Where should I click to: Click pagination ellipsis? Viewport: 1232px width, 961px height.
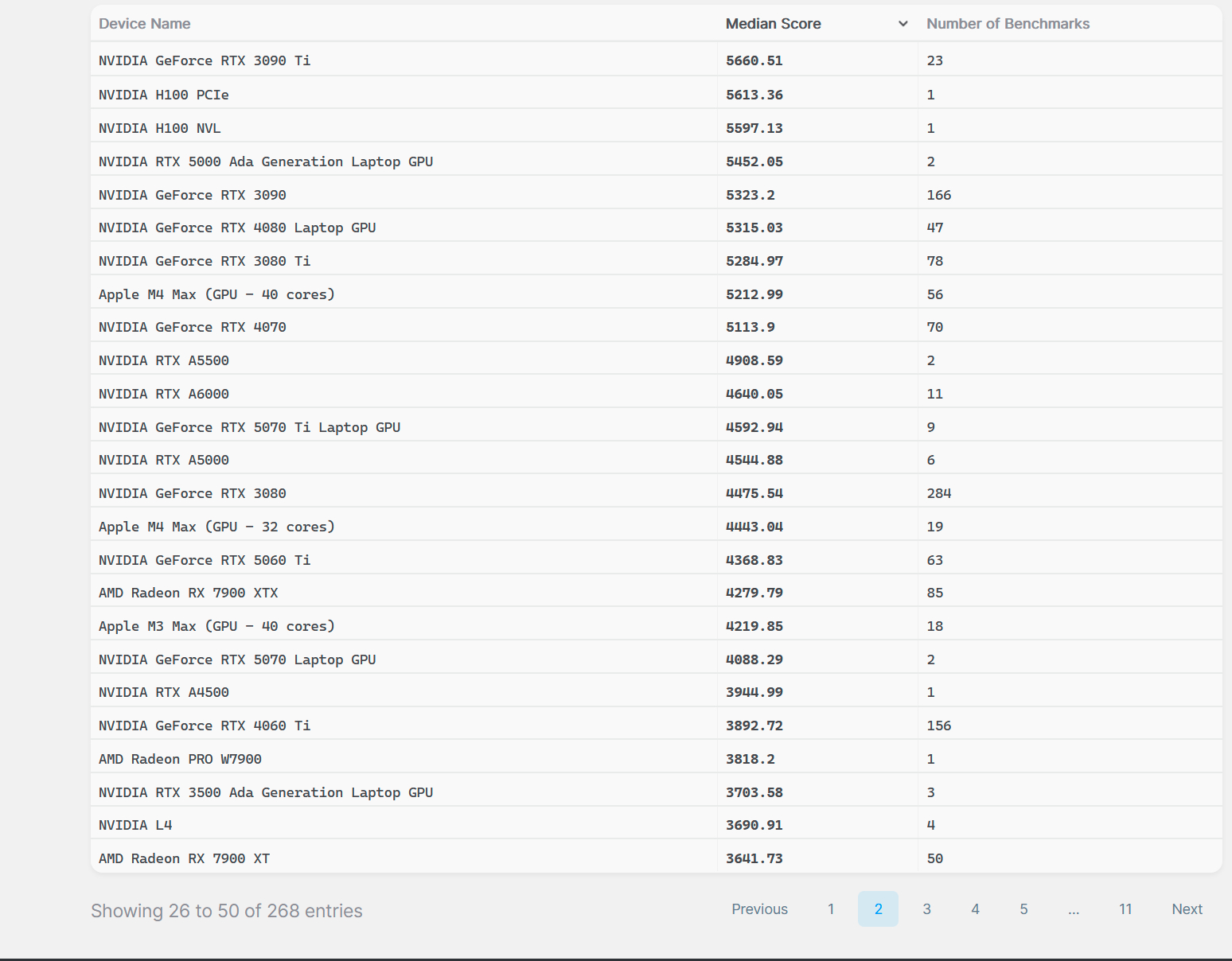coord(1074,909)
